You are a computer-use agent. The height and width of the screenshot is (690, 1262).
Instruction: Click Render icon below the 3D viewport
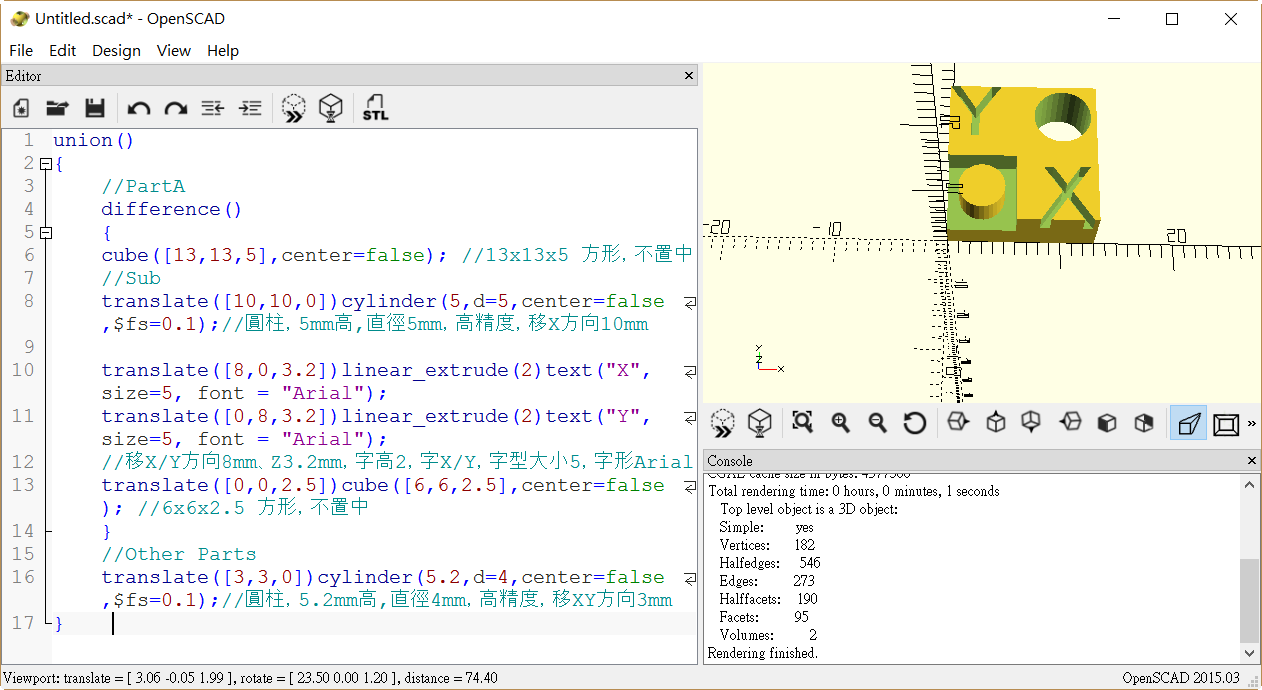760,423
